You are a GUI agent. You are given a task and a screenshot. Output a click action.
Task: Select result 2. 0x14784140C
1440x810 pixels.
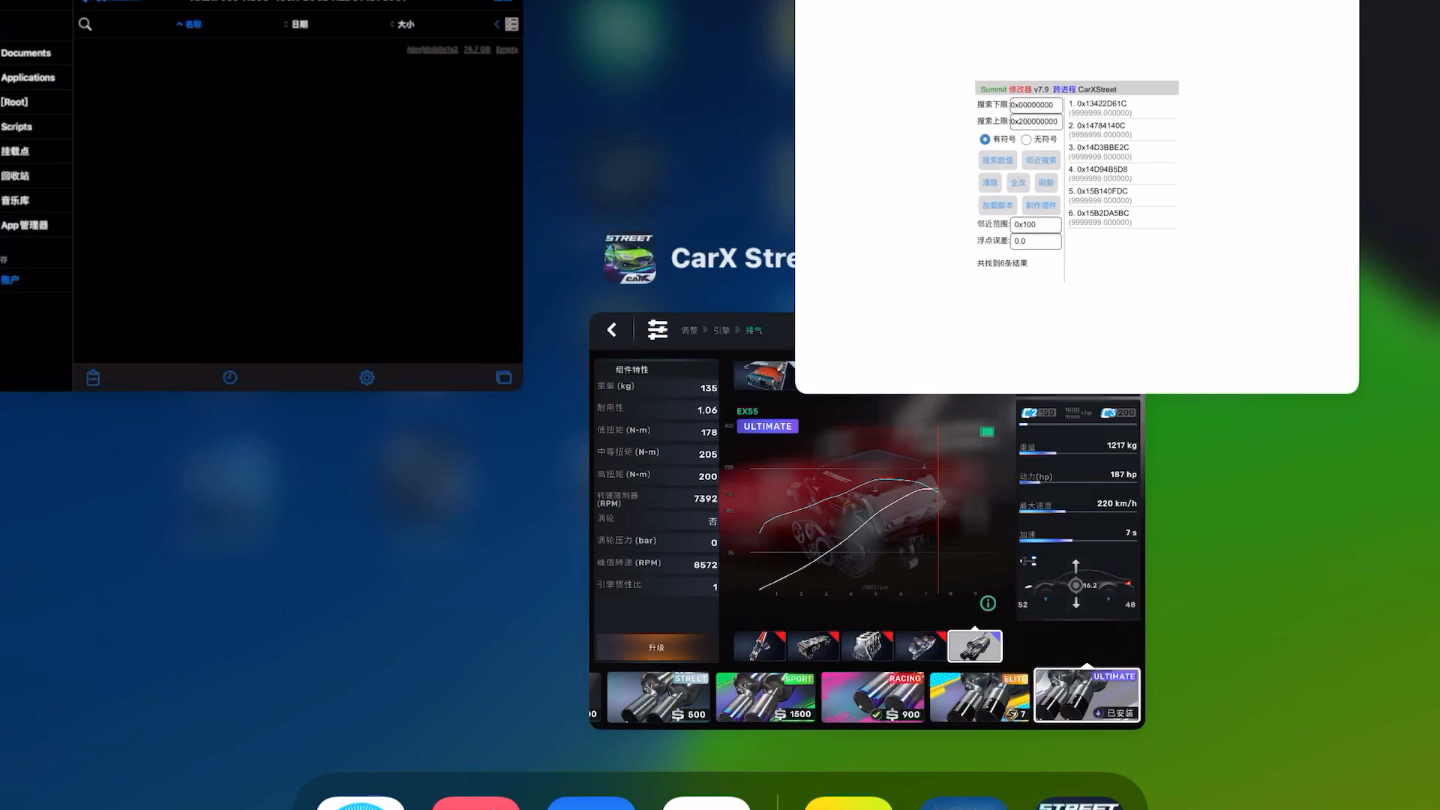[1121, 130]
